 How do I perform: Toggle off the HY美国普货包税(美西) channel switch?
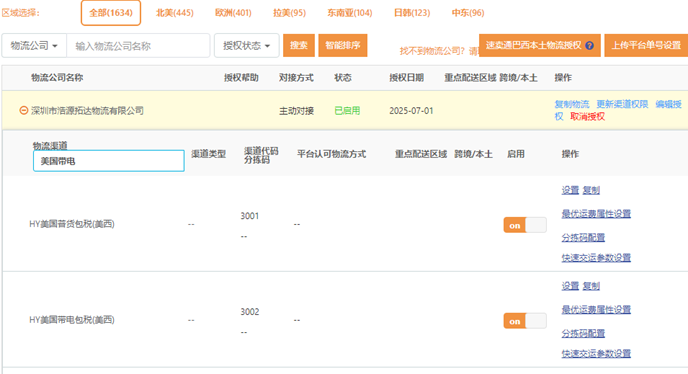[x=525, y=225]
